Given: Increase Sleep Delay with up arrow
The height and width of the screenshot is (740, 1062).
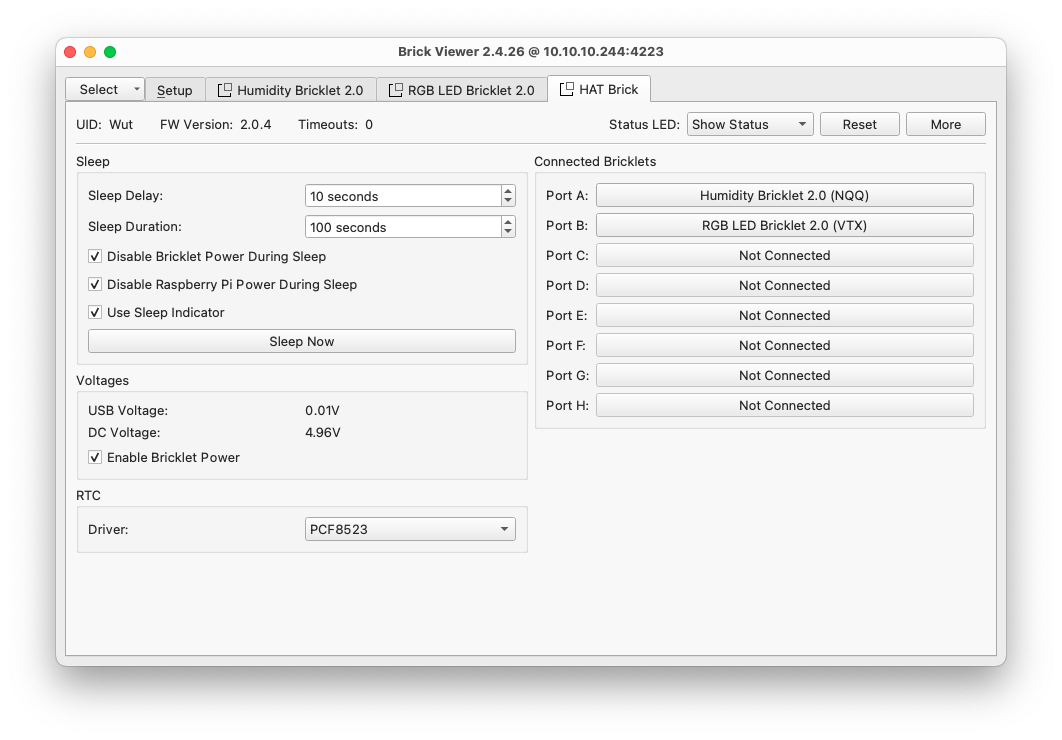Looking at the screenshot, I should click(x=508, y=191).
